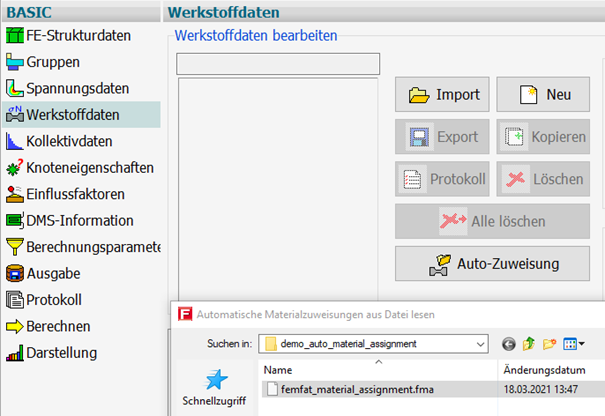The image size is (605, 416).
Task: Click the Löschen button
Action: point(543,179)
